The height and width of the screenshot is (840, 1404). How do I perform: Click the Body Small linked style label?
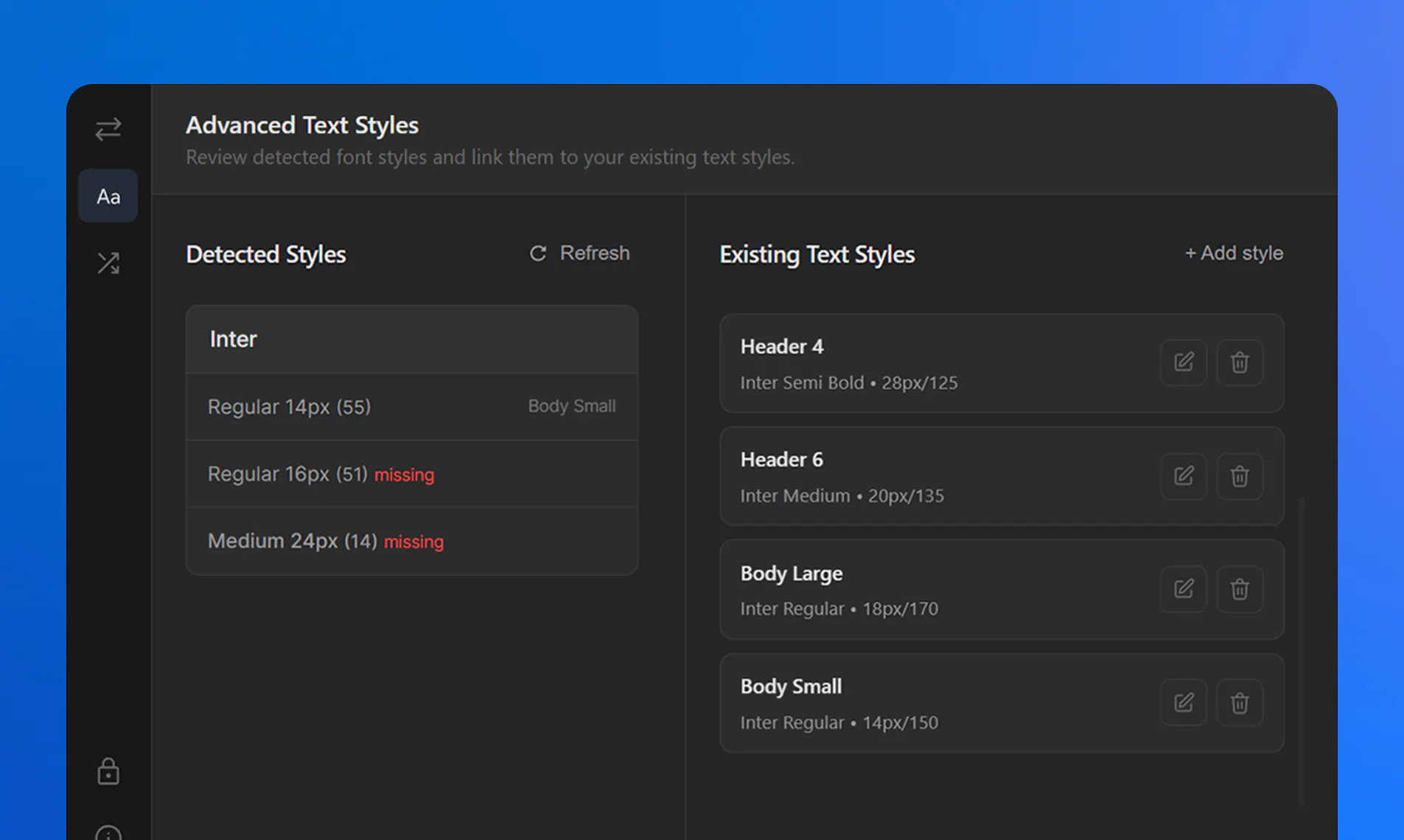[x=572, y=406]
